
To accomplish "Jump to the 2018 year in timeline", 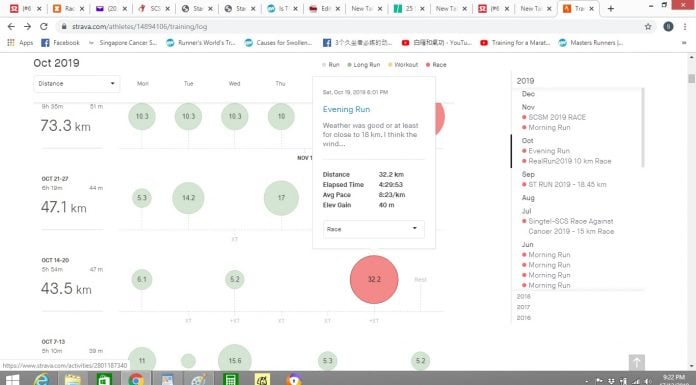I will [x=523, y=296].
